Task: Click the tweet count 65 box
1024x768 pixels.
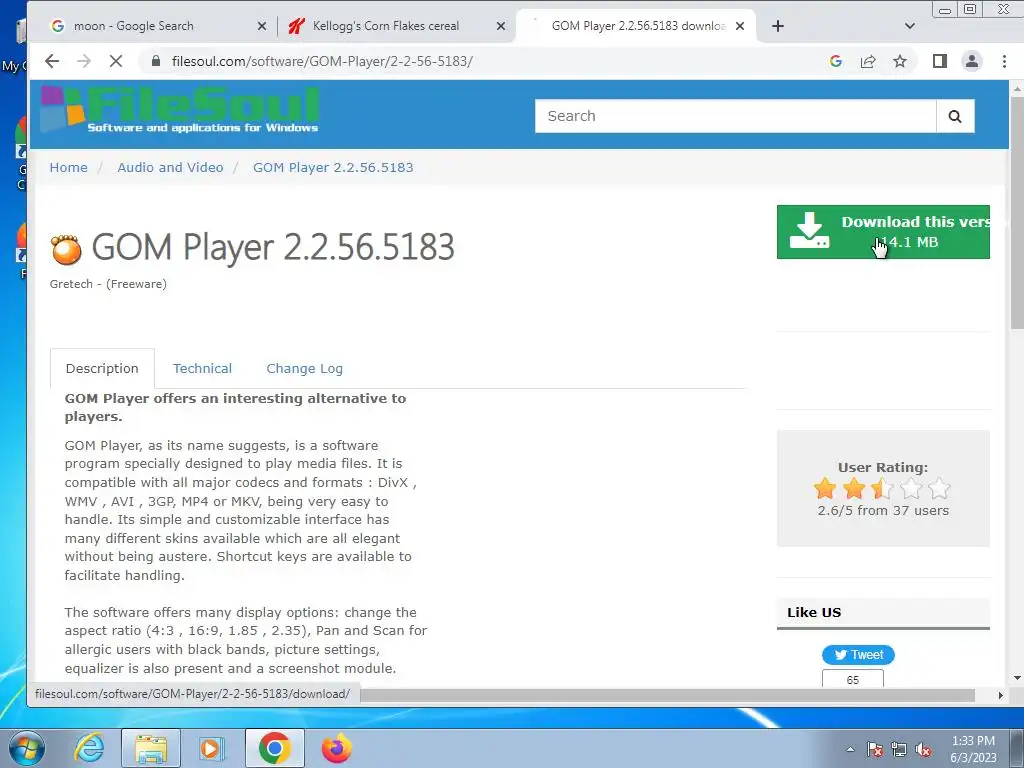Action: pyautogui.click(x=852, y=679)
